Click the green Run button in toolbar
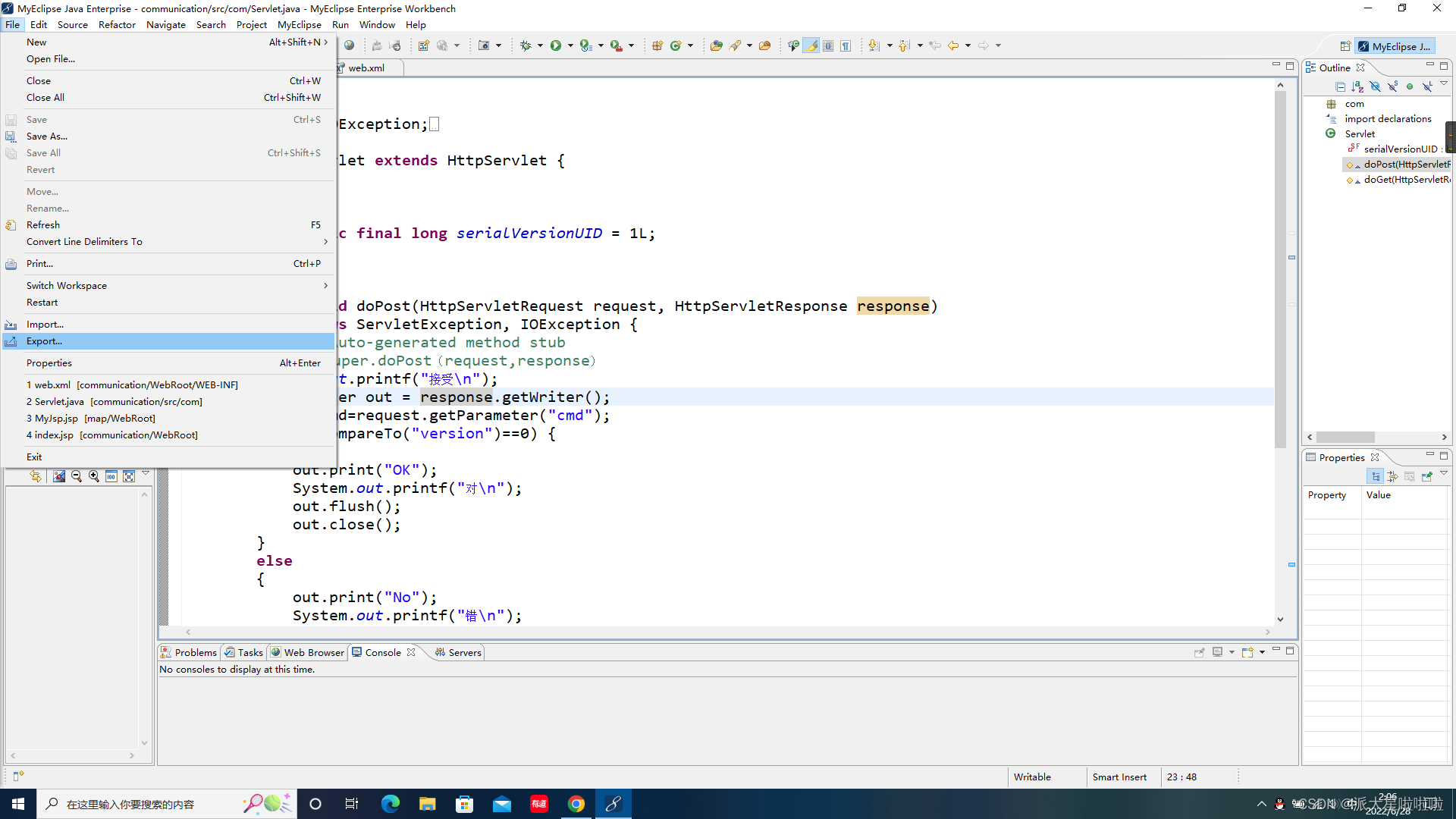Screen dimensions: 1456x819 pos(556,45)
